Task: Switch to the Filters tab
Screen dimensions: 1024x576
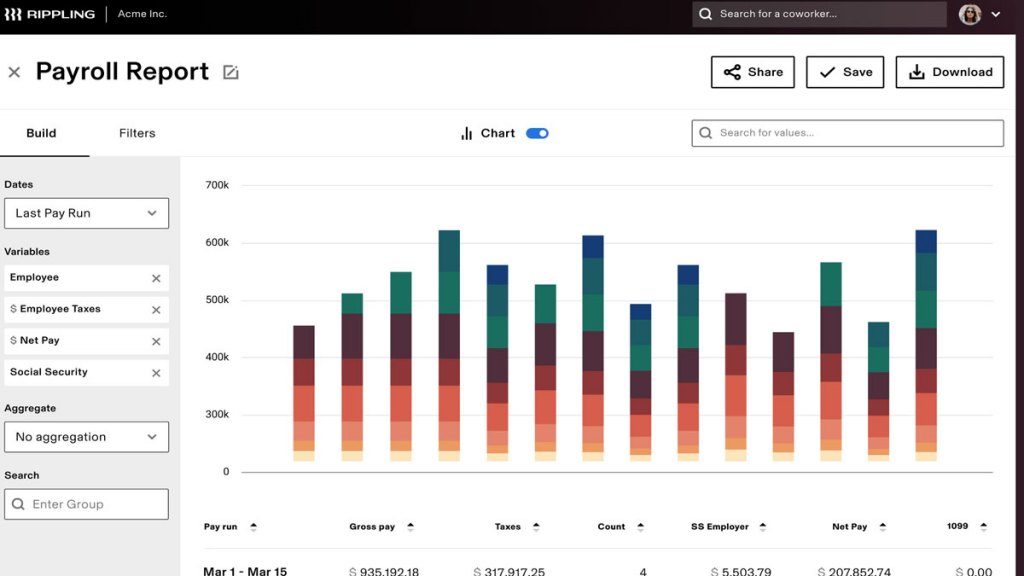Action: [x=137, y=132]
